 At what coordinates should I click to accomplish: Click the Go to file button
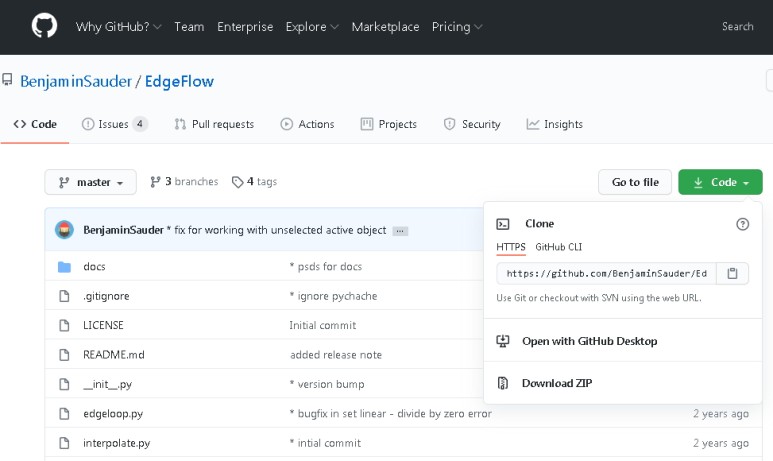[x=635, y=182]
